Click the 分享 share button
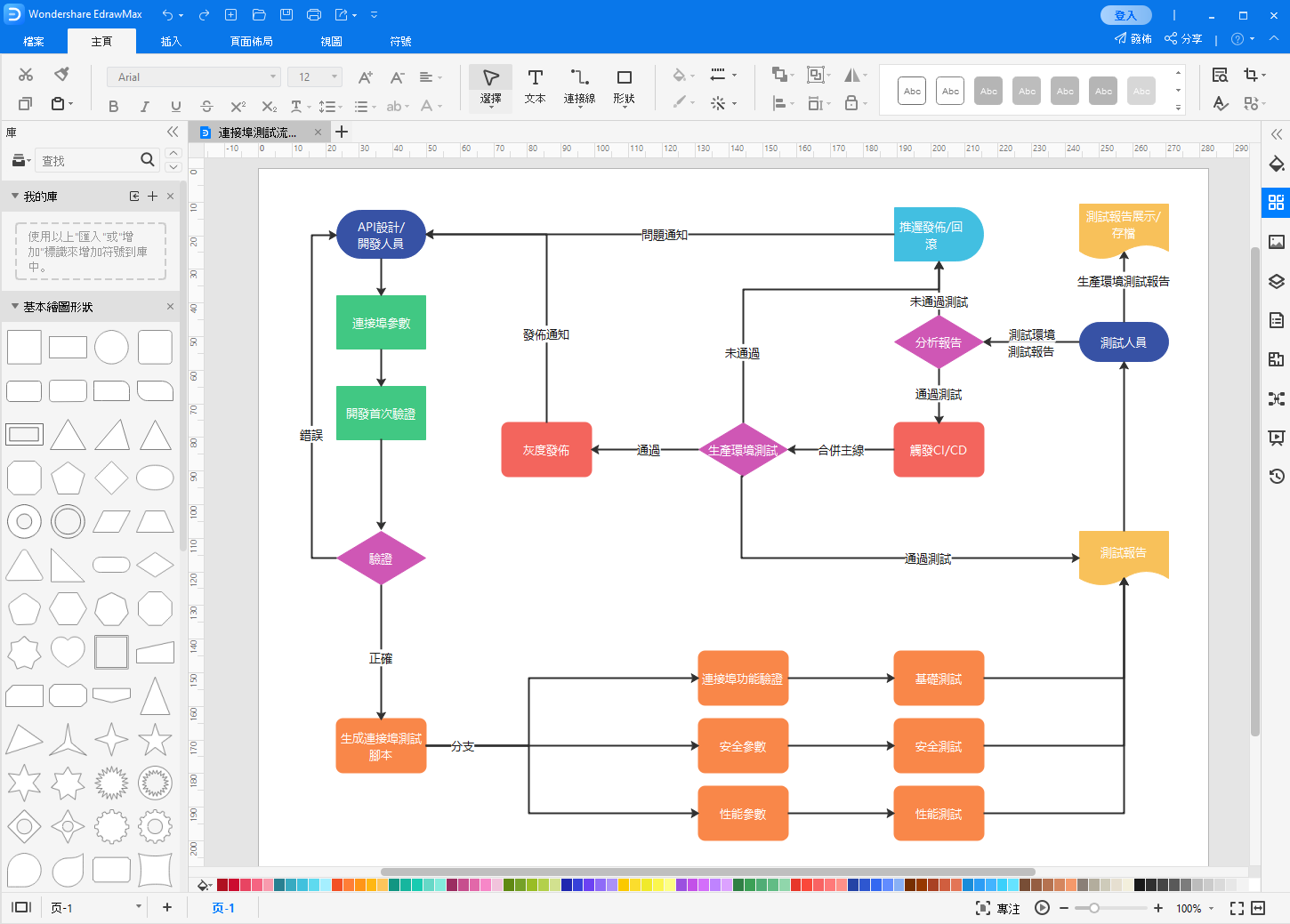This screenshot has width=1290, height=924. 1183,39
